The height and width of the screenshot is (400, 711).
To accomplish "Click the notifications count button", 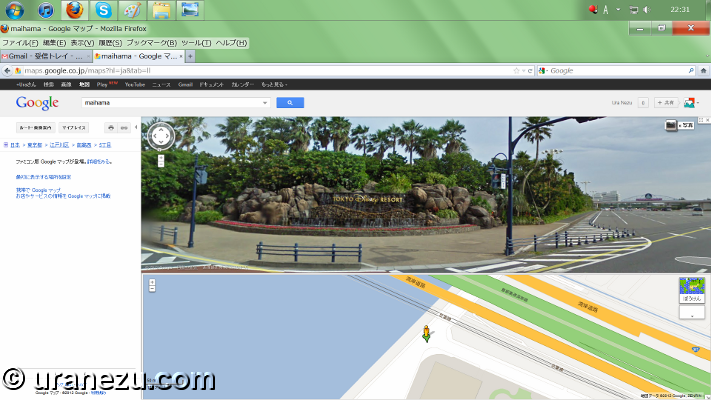I will 643,103.
